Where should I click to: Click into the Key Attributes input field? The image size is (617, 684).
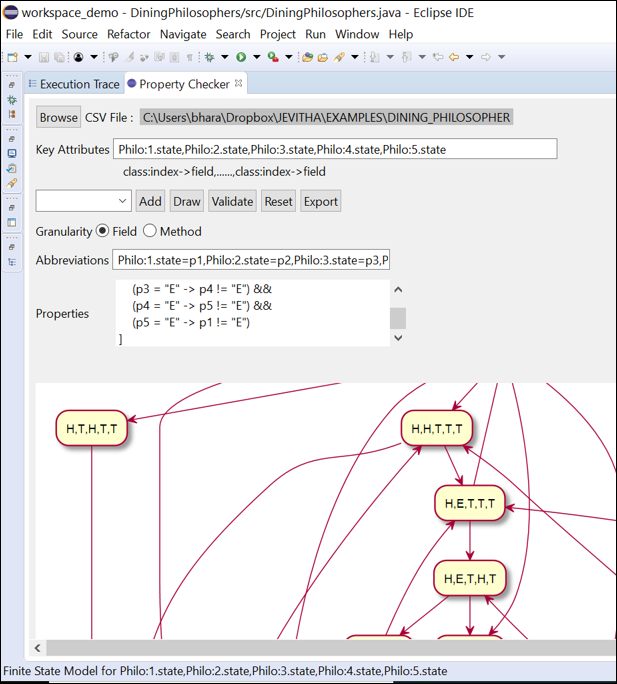(335, 149)
